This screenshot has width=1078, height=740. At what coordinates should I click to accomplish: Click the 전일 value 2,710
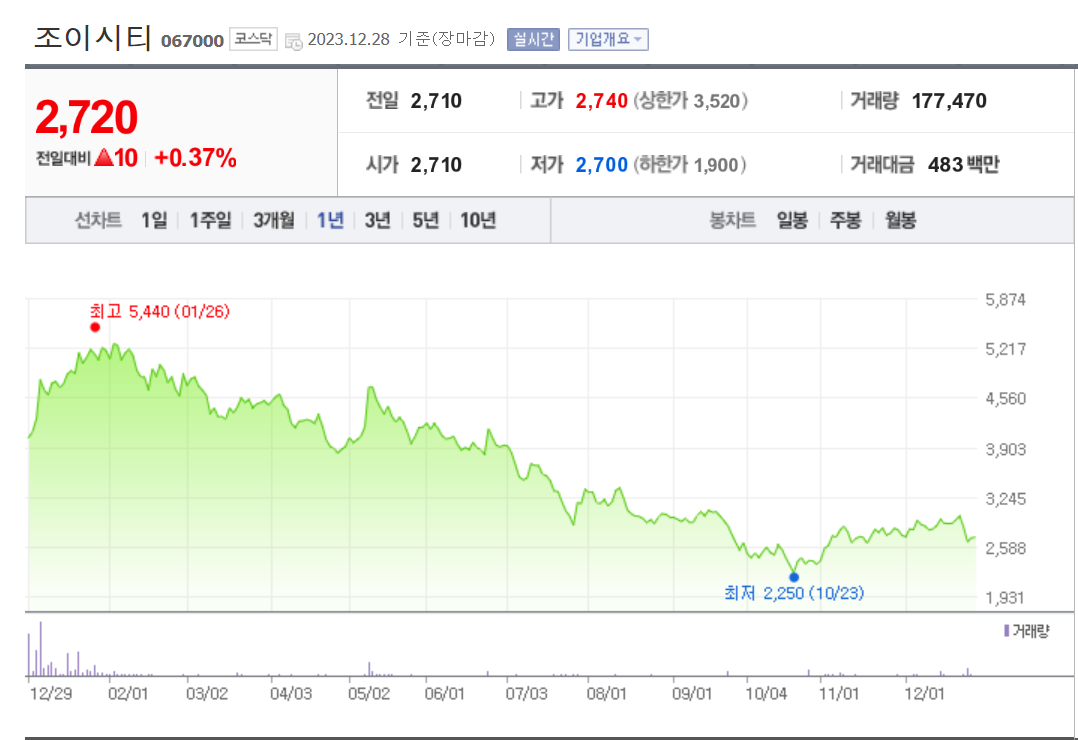pos(436,101)
